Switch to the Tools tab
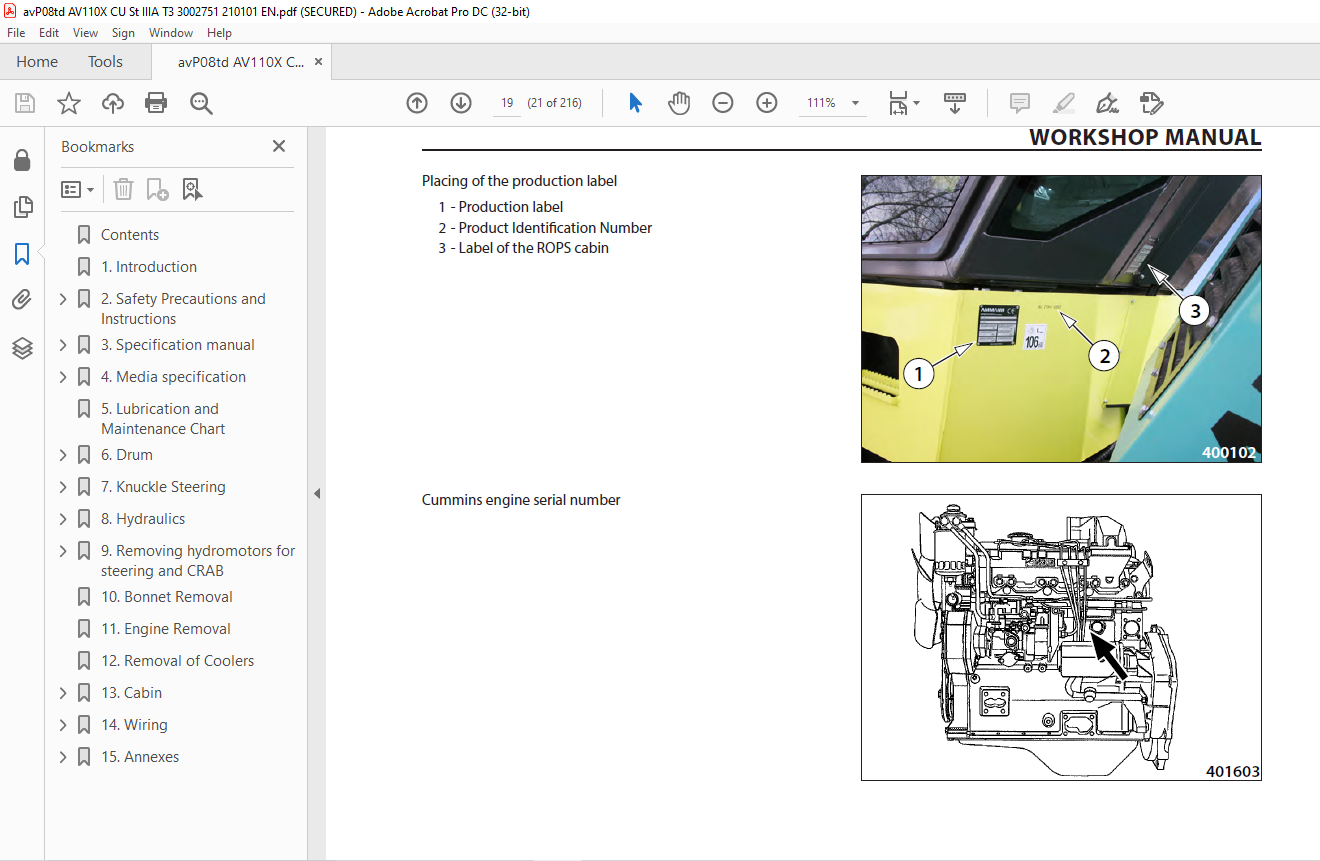1320x861 pixels. pos(105,62)
